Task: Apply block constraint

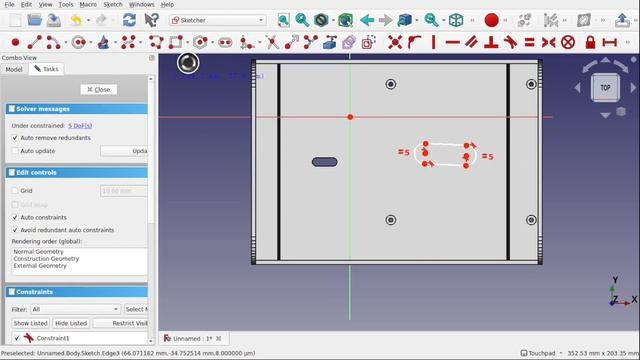Action: tap(568, 42)
